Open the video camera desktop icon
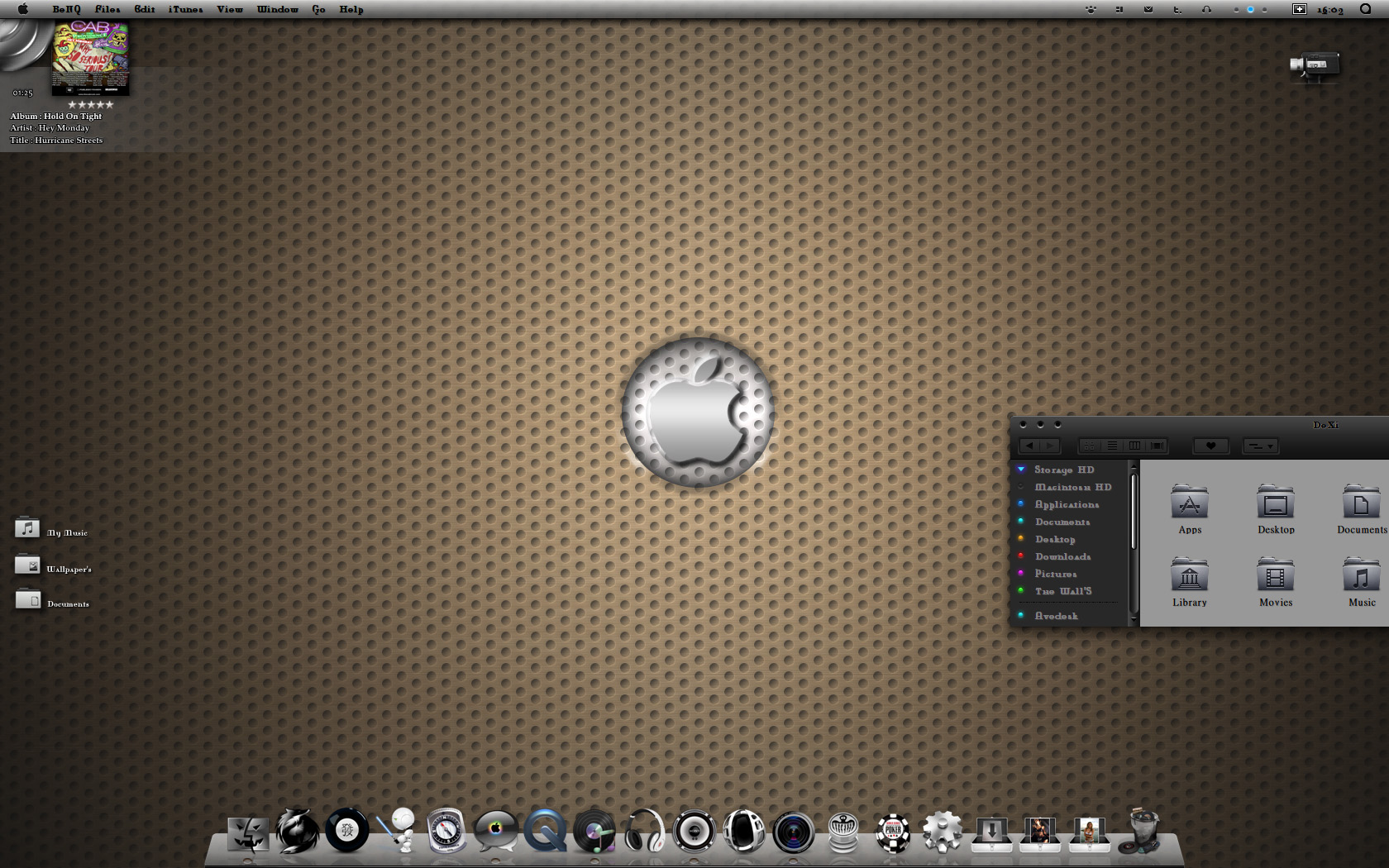Screen dimensions: 1389x868 coord(1315,66)
